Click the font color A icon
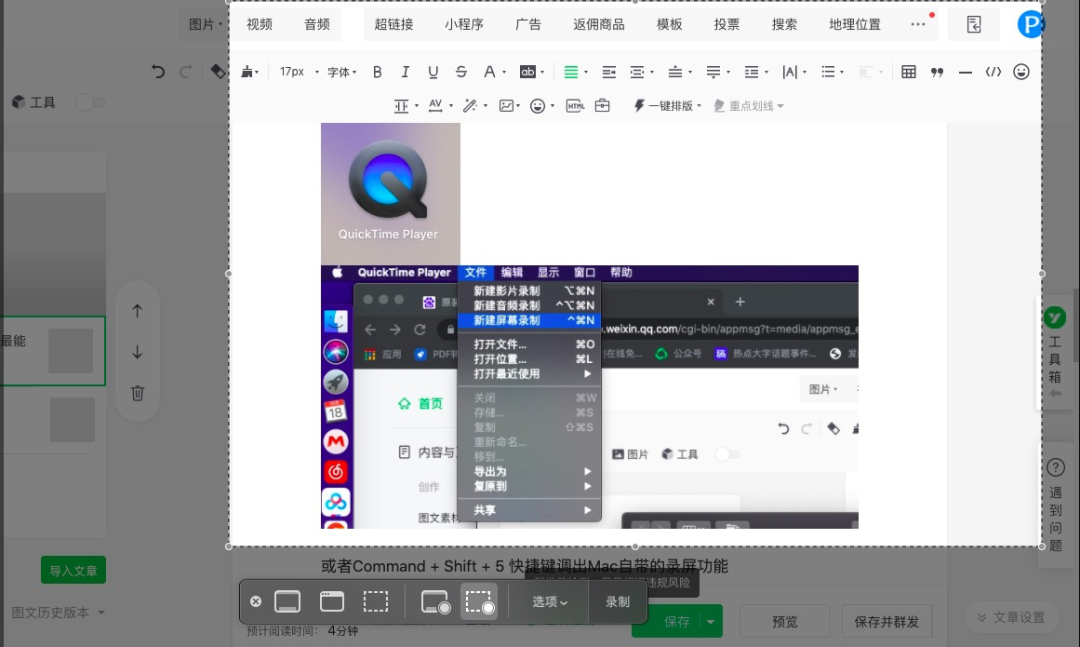Screen dimensions: 1080x647 489,72
